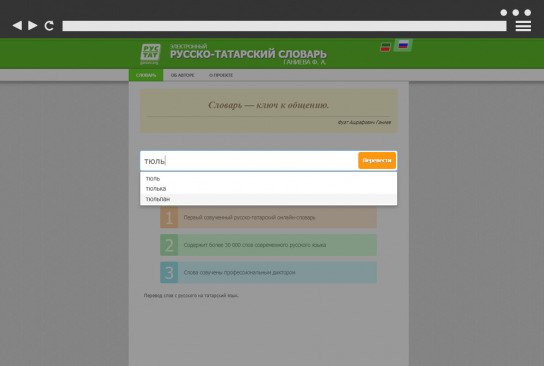Screen dimensions: 544x366
Task: Click the Русско-татарский словарь title
Action: click(248, 54)
